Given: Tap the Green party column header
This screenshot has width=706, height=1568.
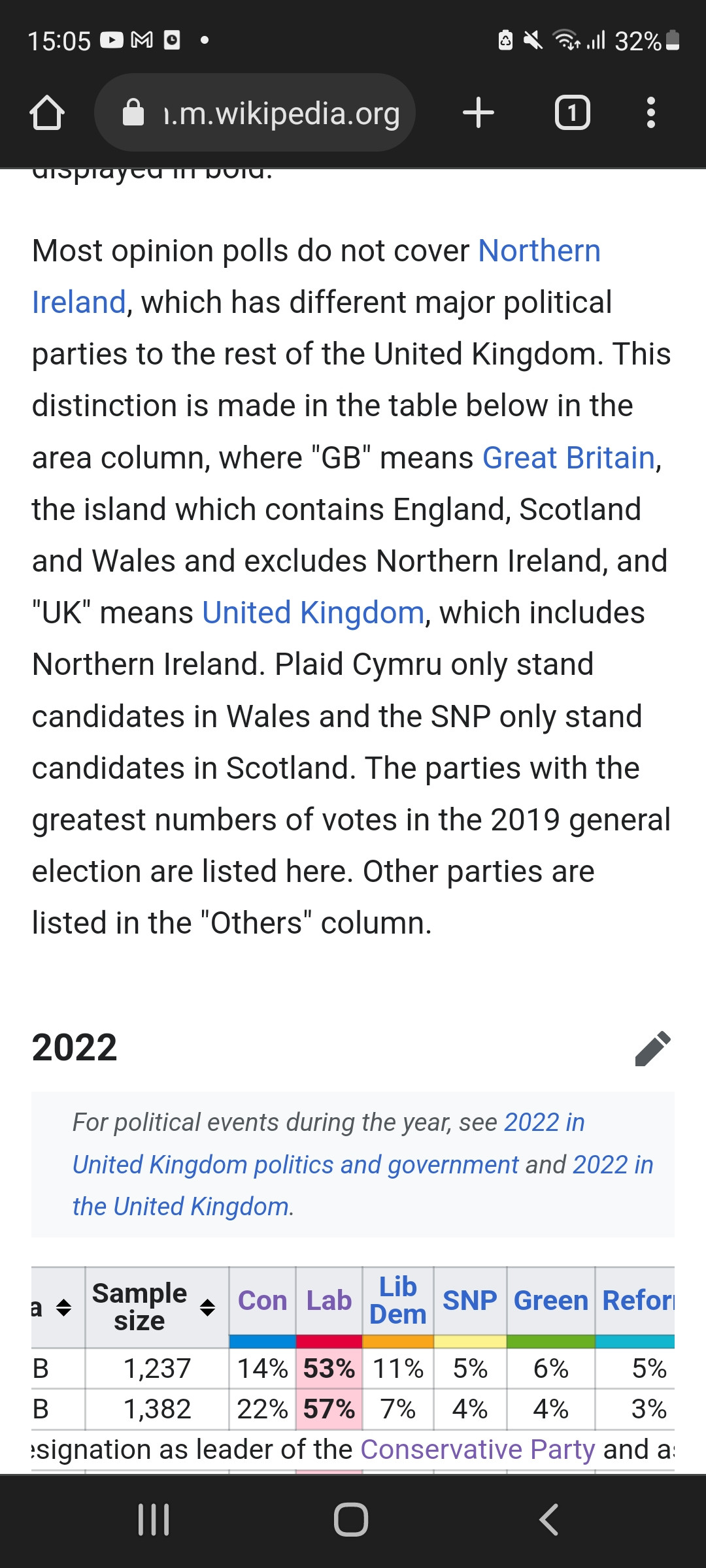Looking at the screenshot, I should [551, 1300].
